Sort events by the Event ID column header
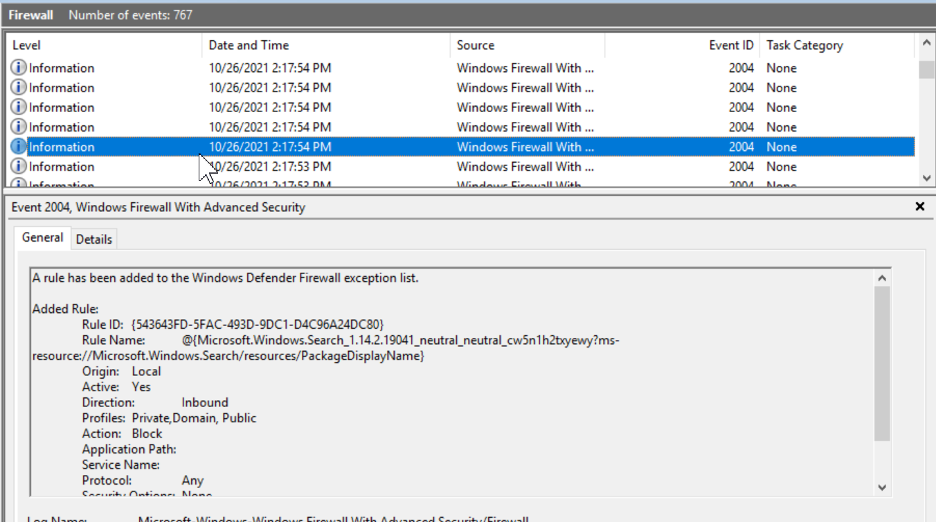 (682, 45)
